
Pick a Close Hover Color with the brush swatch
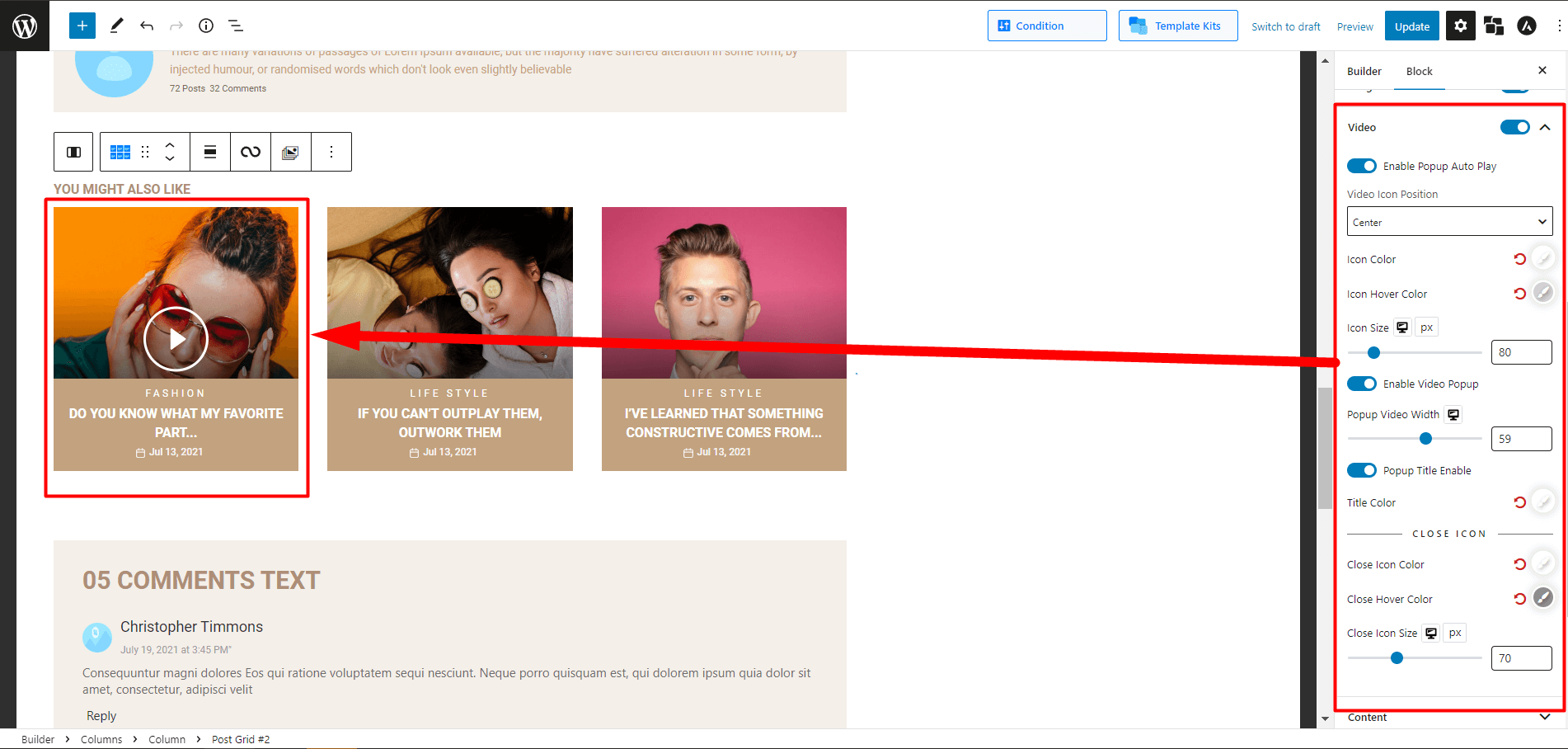coord(1543,598)
